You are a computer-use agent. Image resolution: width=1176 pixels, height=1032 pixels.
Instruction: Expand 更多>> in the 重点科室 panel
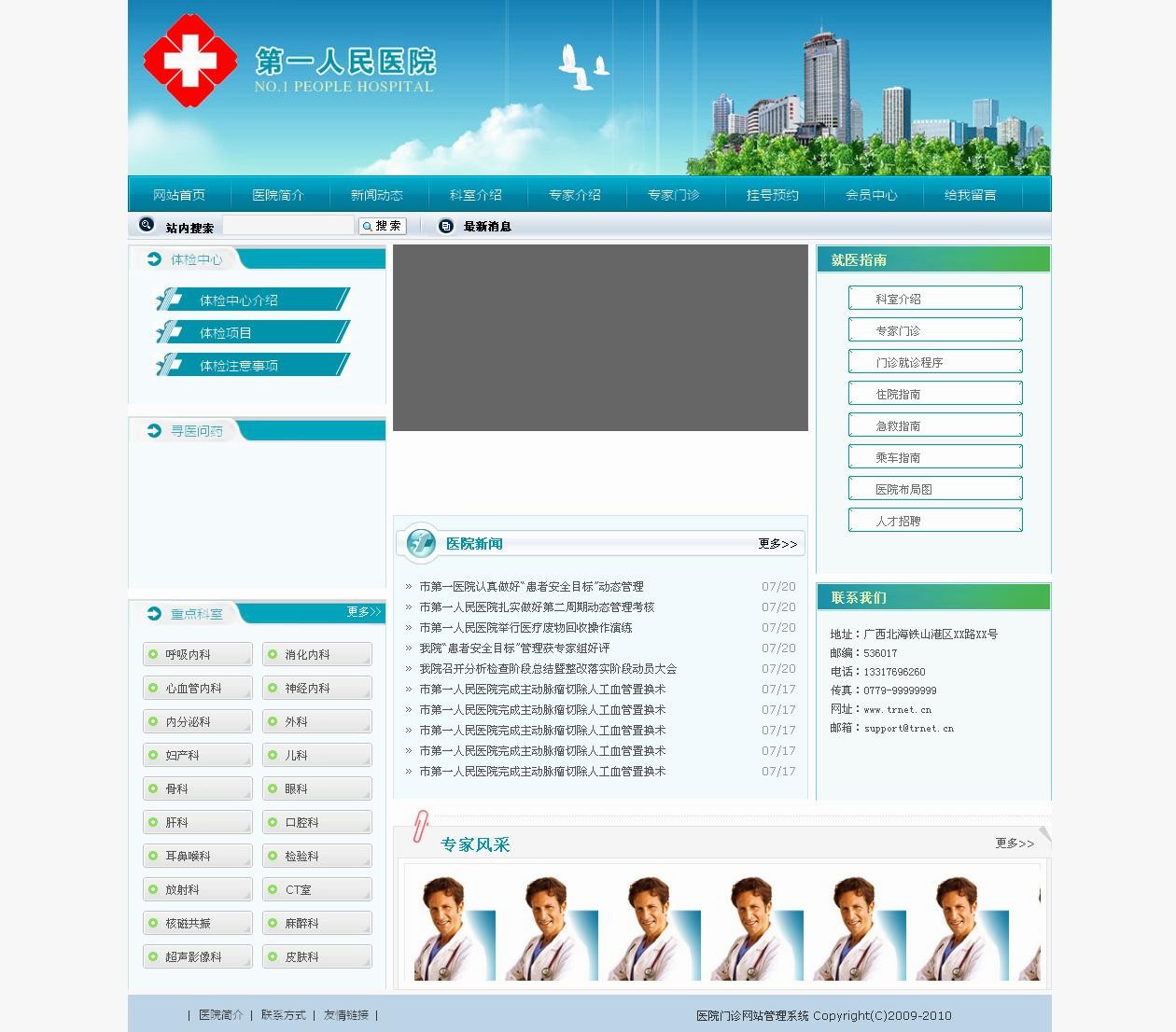363,612
